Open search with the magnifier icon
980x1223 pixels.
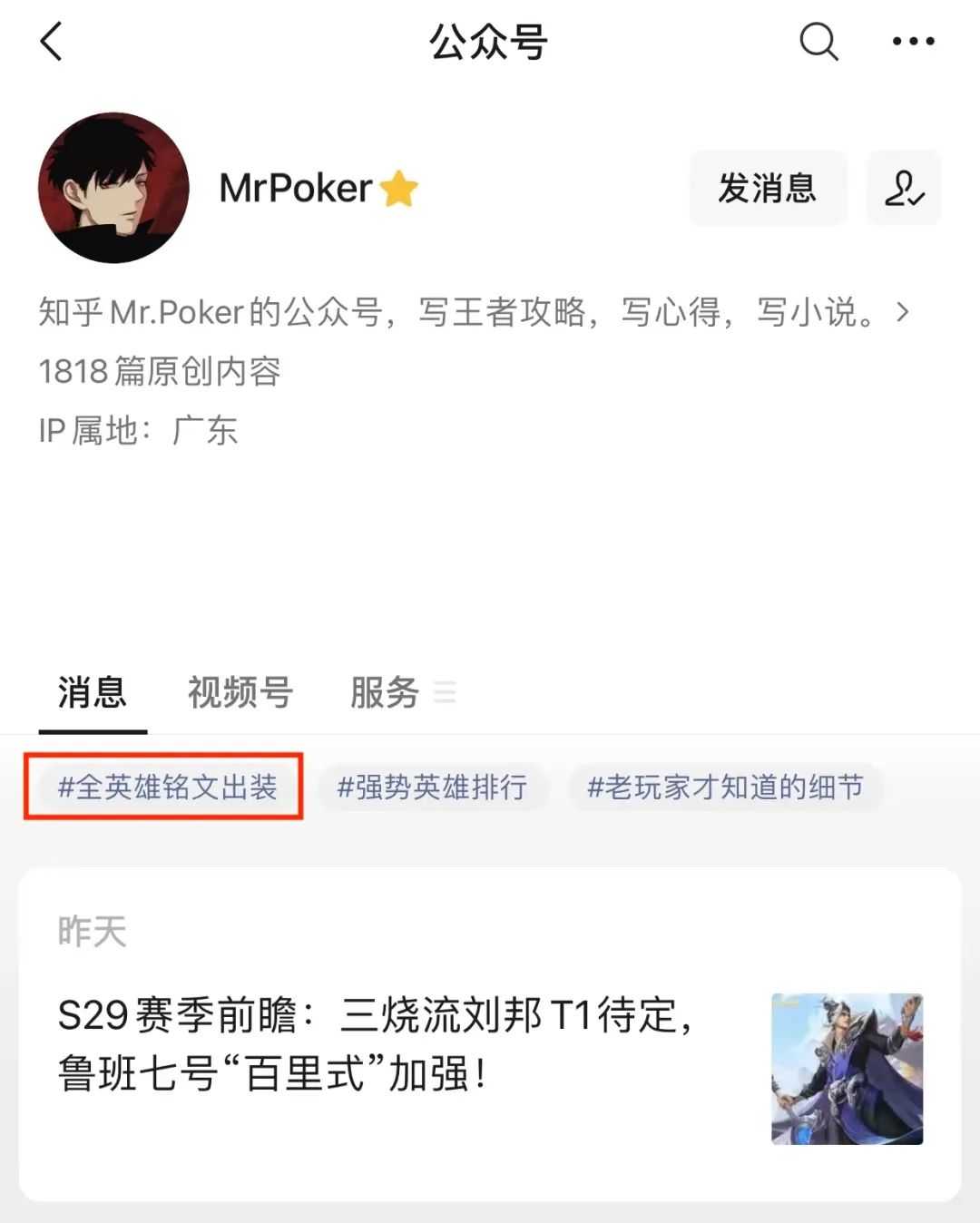[x=818, y=42]
